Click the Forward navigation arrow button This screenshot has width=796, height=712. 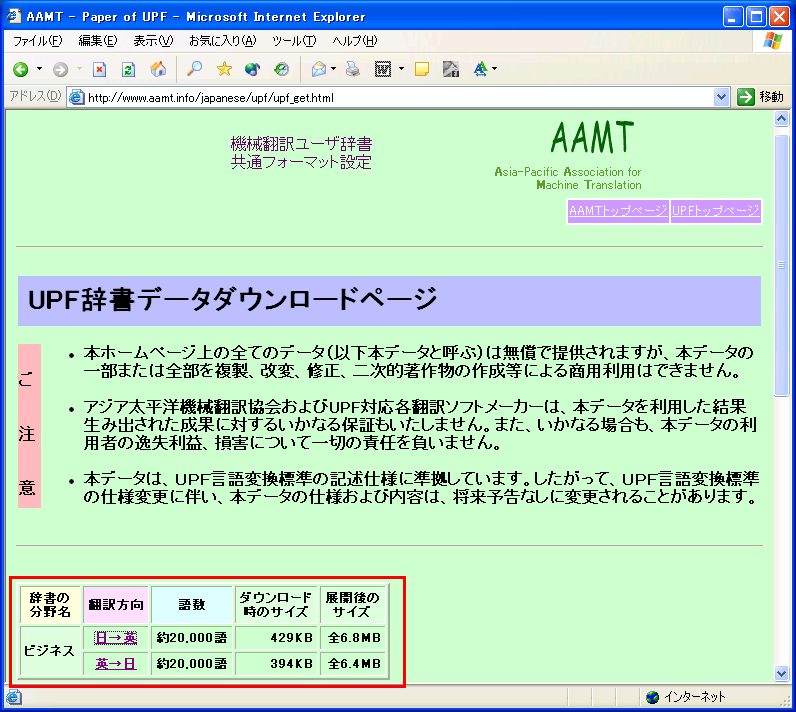click(x=60, y=69)
